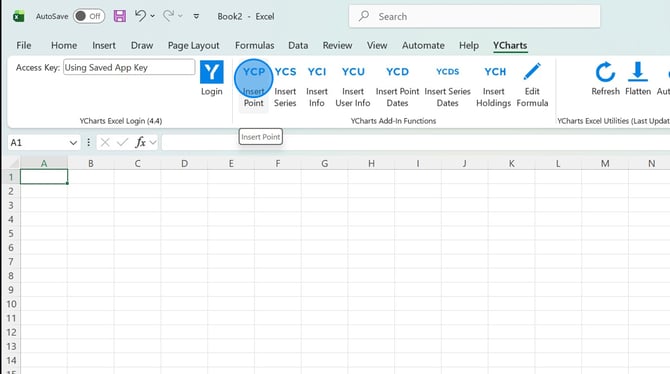The height and width of the screenshot is (374, 670).
Task: Open the Draw tab
Action: click(x=142, y=45)
